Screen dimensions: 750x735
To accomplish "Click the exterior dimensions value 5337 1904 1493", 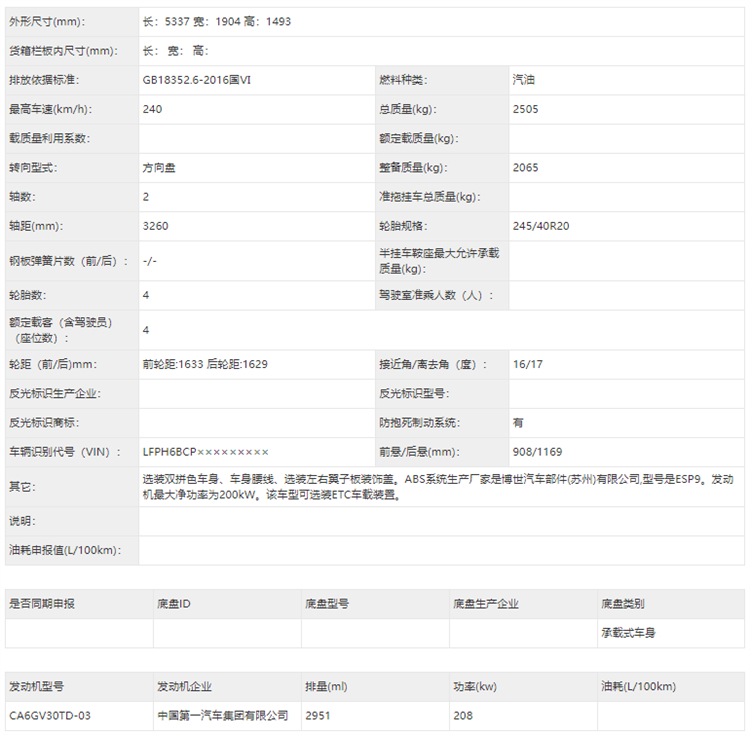I will (x=217, y=21).
